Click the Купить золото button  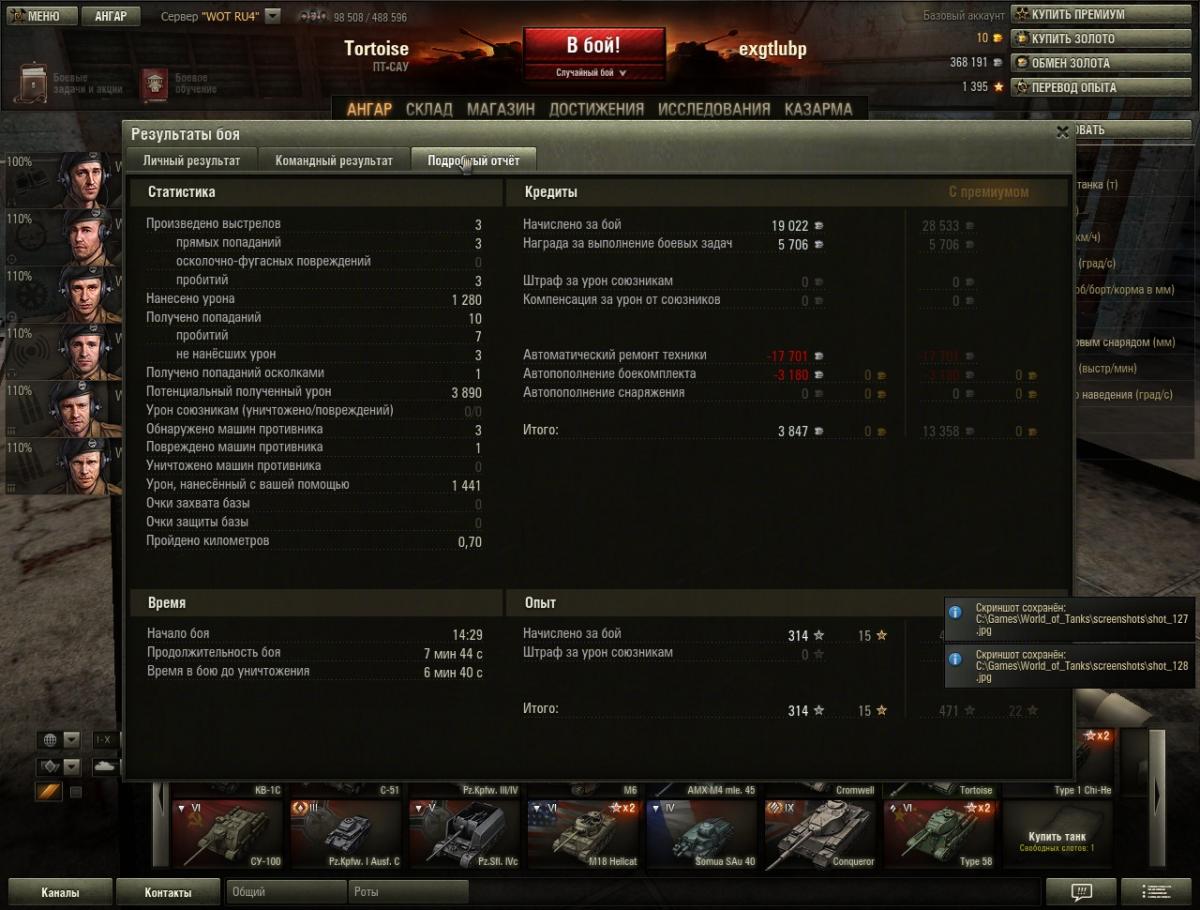tap(1103, 38)
